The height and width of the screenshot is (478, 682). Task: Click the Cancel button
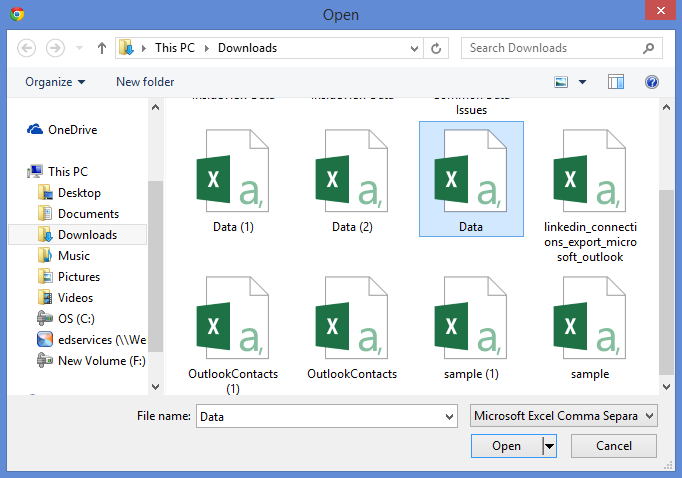tap(614, 446)
